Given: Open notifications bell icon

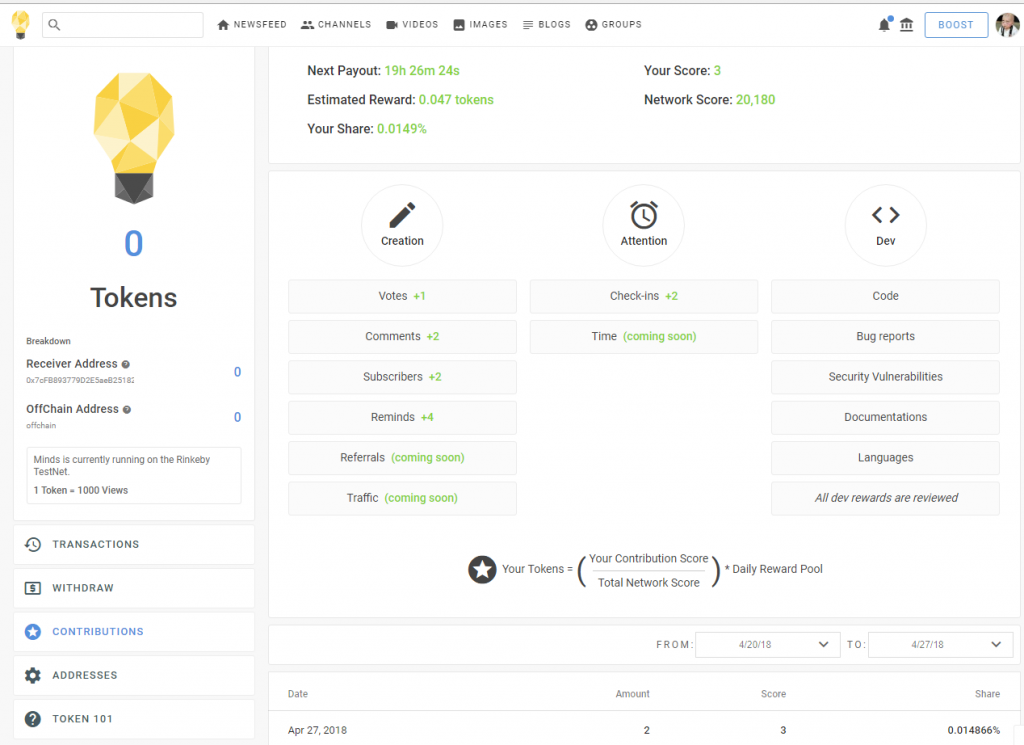Looking at the screenshot, I should click(884, 25).
